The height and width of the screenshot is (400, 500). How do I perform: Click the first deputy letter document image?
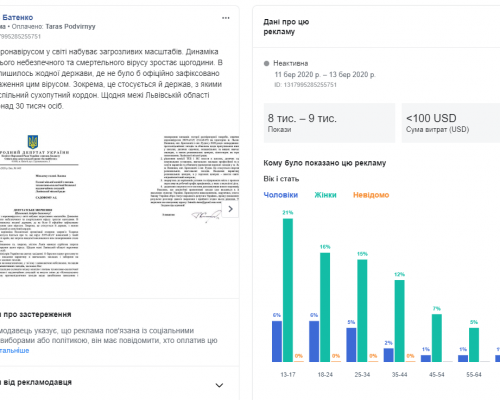tap(39, 206)
